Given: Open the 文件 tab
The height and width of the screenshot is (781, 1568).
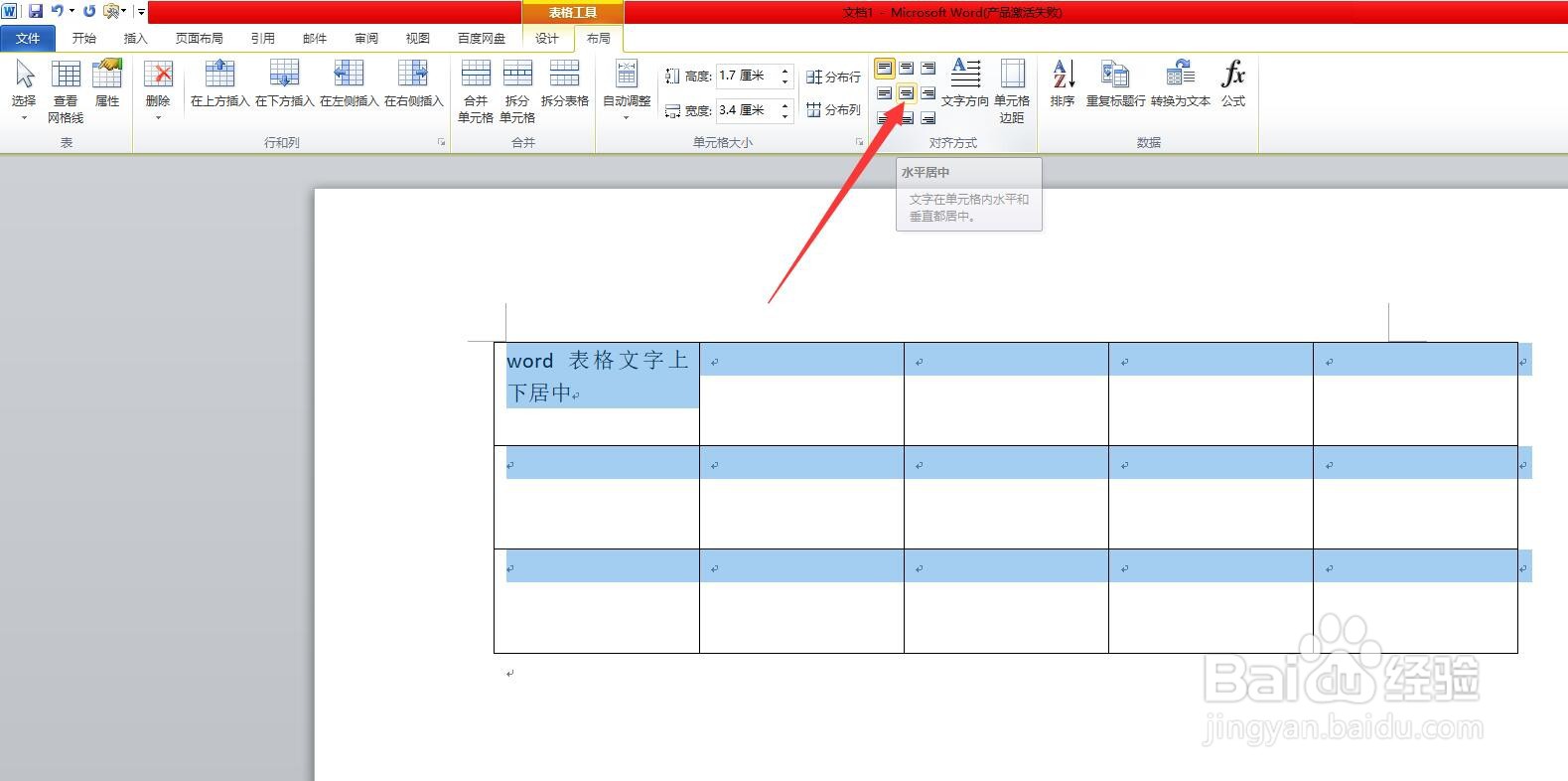Looking at the screenshot, I should pos(28,38).
